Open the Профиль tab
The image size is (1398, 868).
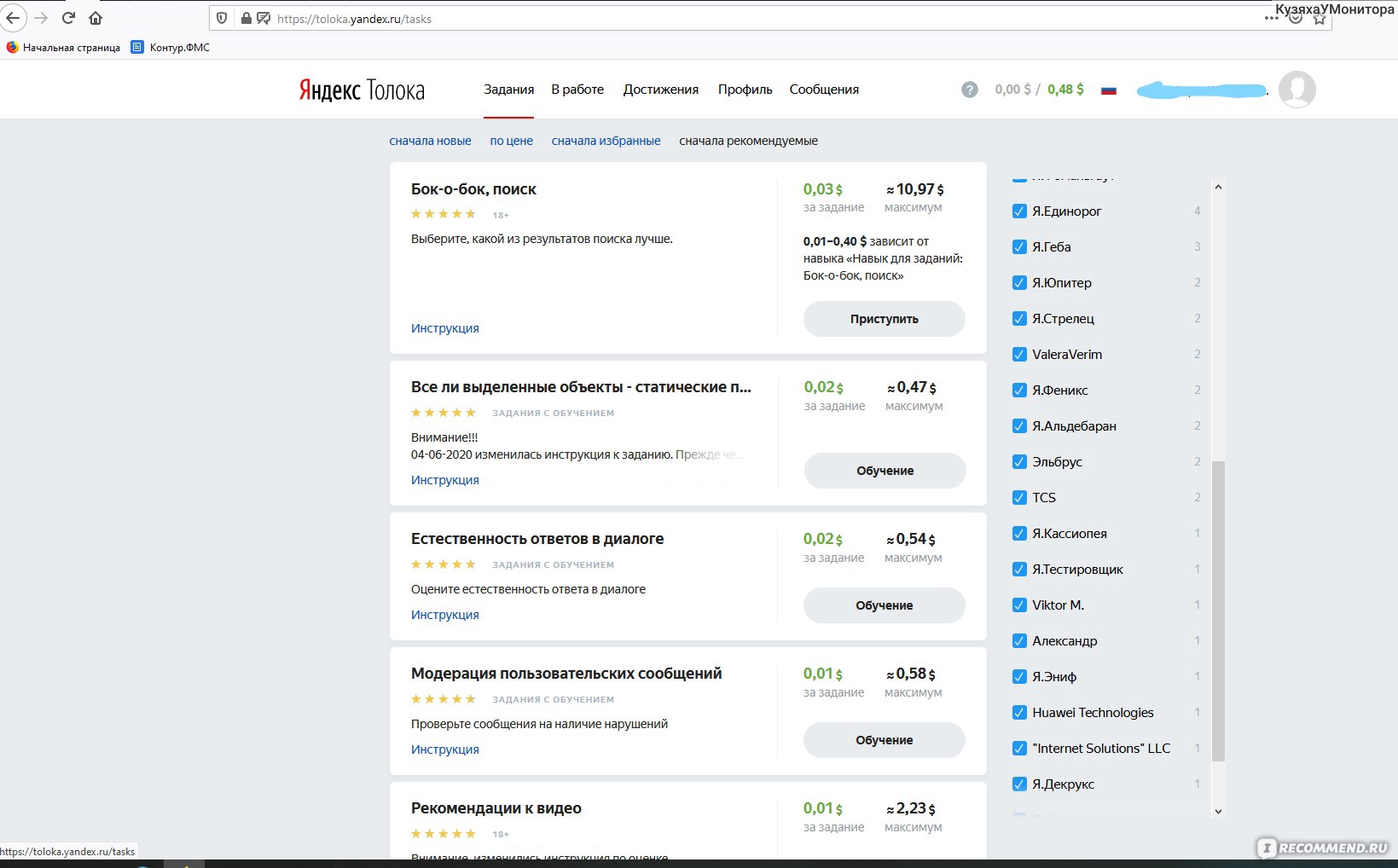tap(745, 90)
